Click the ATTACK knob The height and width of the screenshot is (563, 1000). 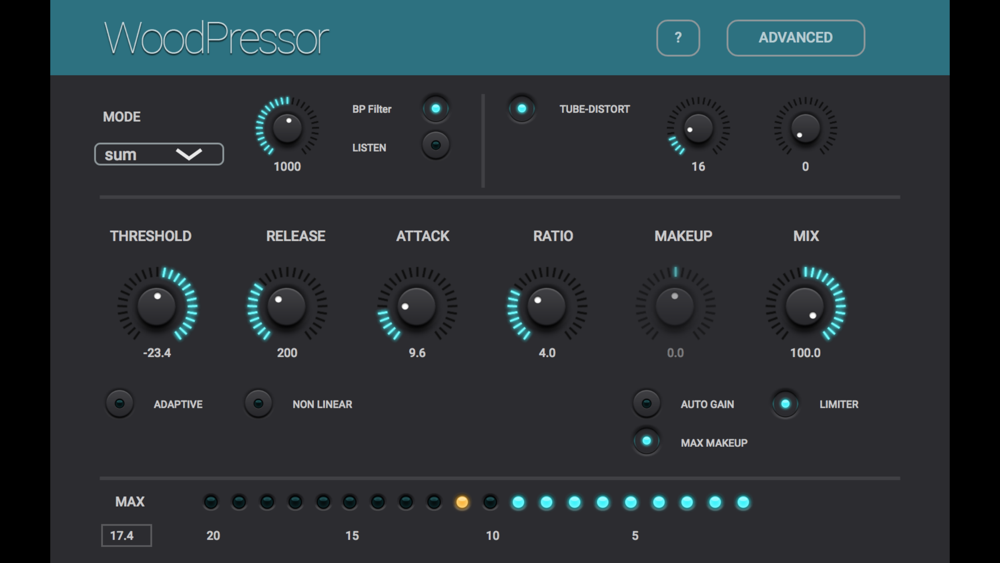coord(417,305)
